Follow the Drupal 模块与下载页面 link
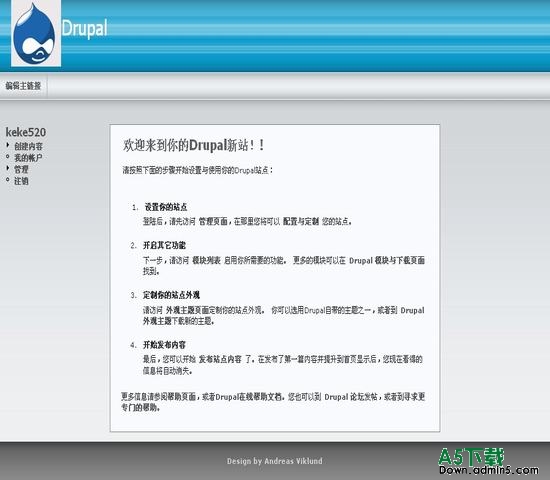This screenshot has width=550, height=480. point(387,260)
